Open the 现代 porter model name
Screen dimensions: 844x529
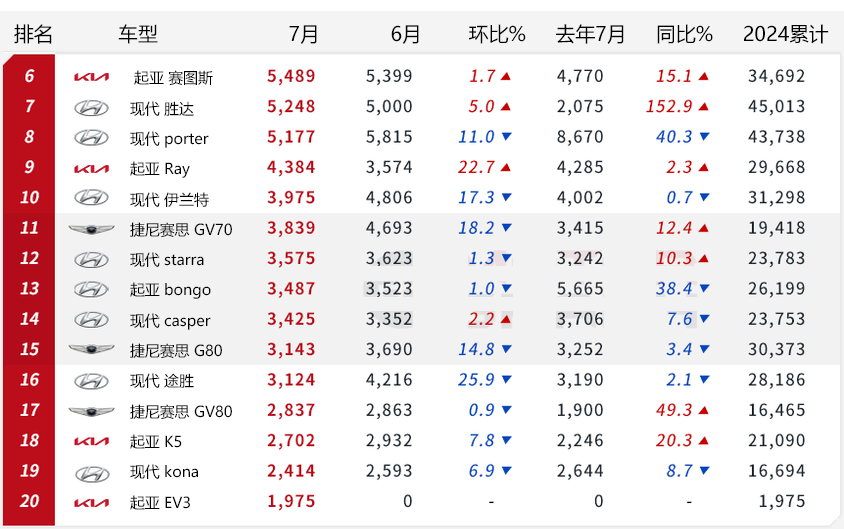click(169, 139)
